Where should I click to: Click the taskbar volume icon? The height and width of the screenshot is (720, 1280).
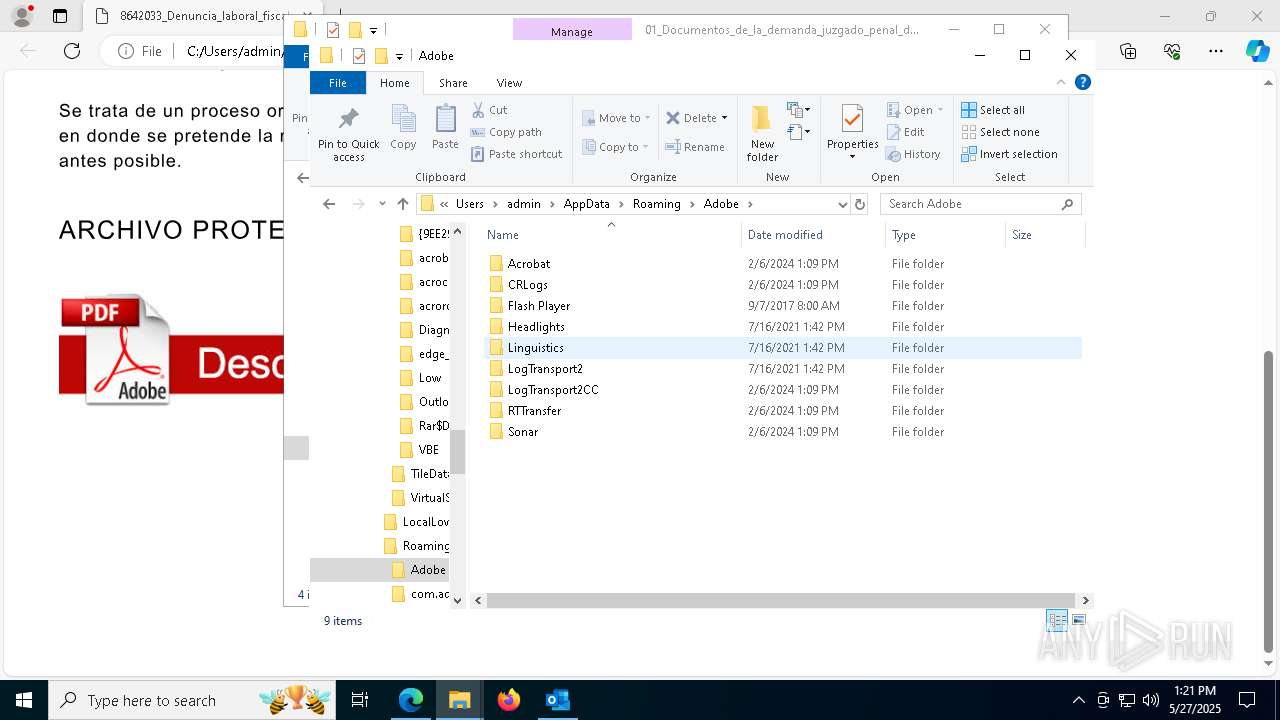click(x=1150, y=700)
